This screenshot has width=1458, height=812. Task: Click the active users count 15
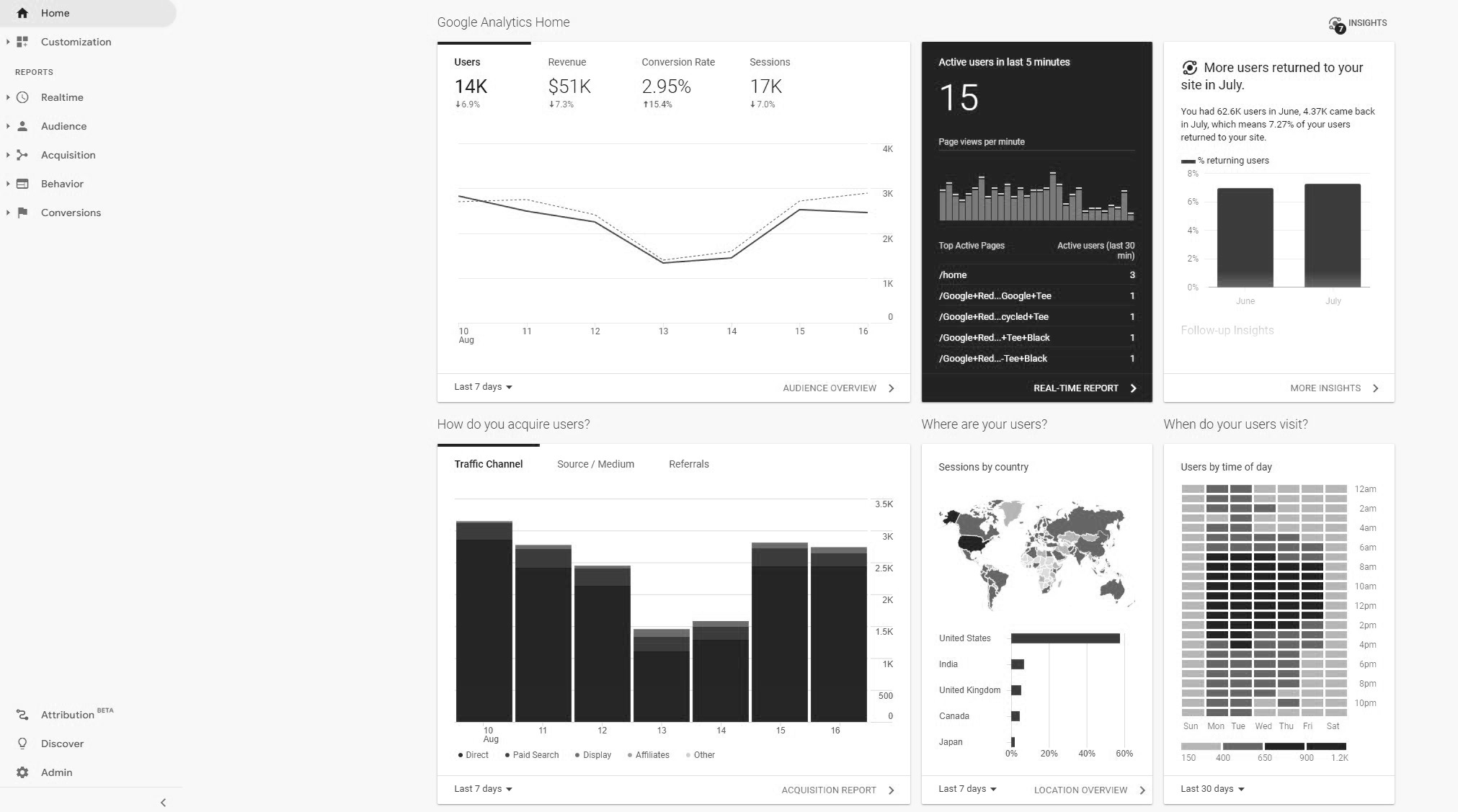(959, 97)
